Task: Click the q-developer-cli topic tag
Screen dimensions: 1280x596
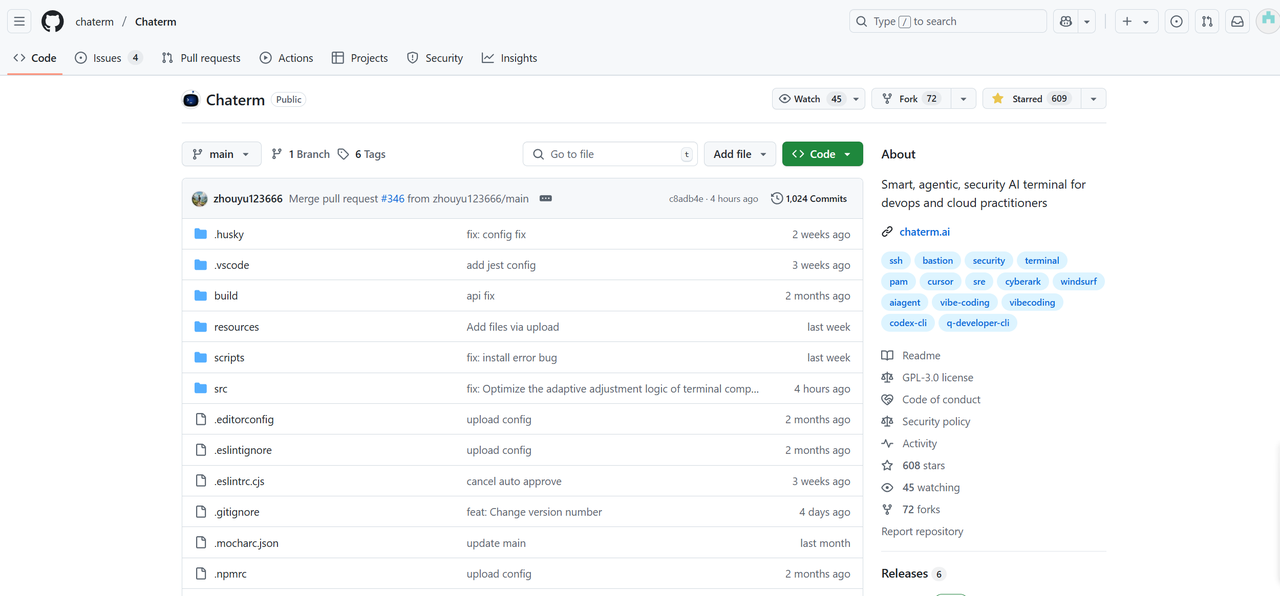Action: (978, 323)
